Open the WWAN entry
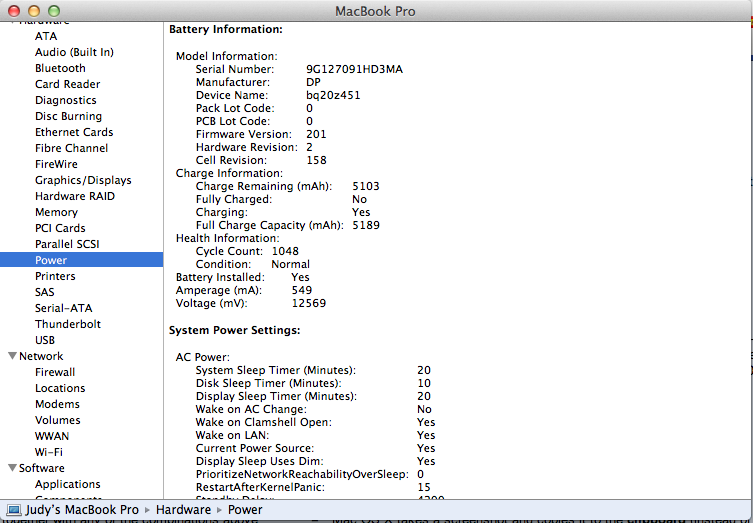Screen dimensions: 753x523 [52, 436]
